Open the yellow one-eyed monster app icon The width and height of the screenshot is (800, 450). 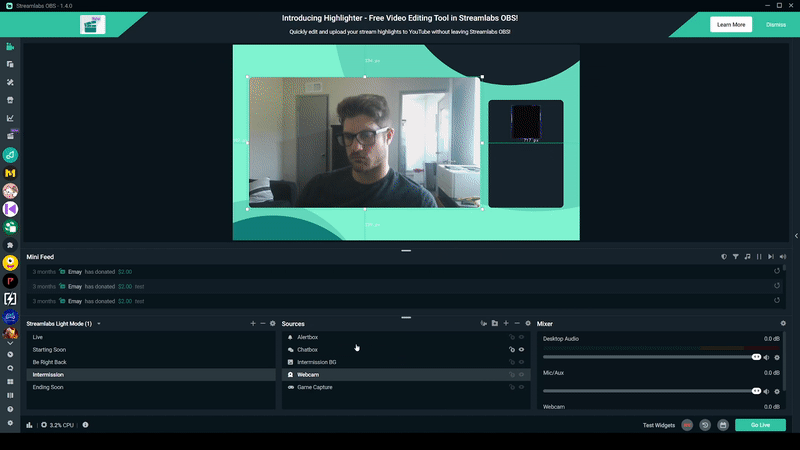[10, 263]
